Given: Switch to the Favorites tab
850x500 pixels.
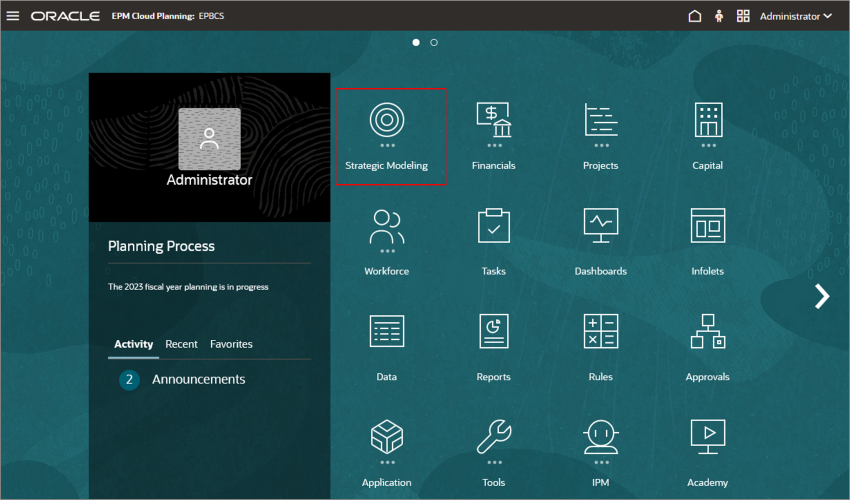Looking at the screenshot, I should pos(231,344).
